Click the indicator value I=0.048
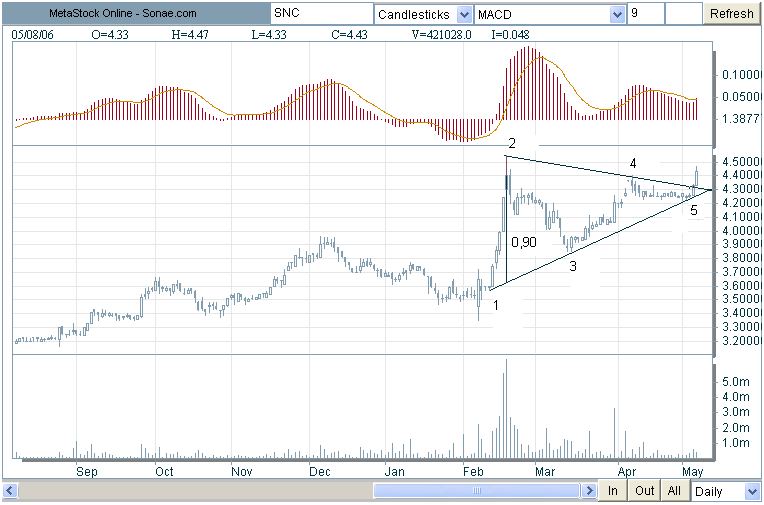764x505 pixels. coord(510,35)
